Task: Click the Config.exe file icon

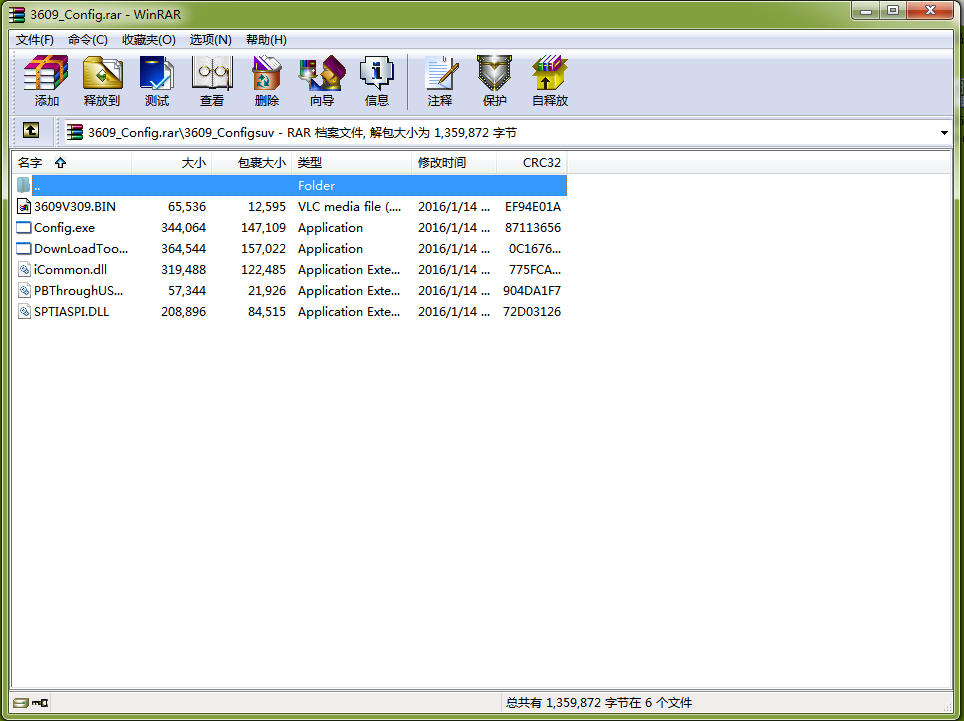Action: (x=23, y=227)
